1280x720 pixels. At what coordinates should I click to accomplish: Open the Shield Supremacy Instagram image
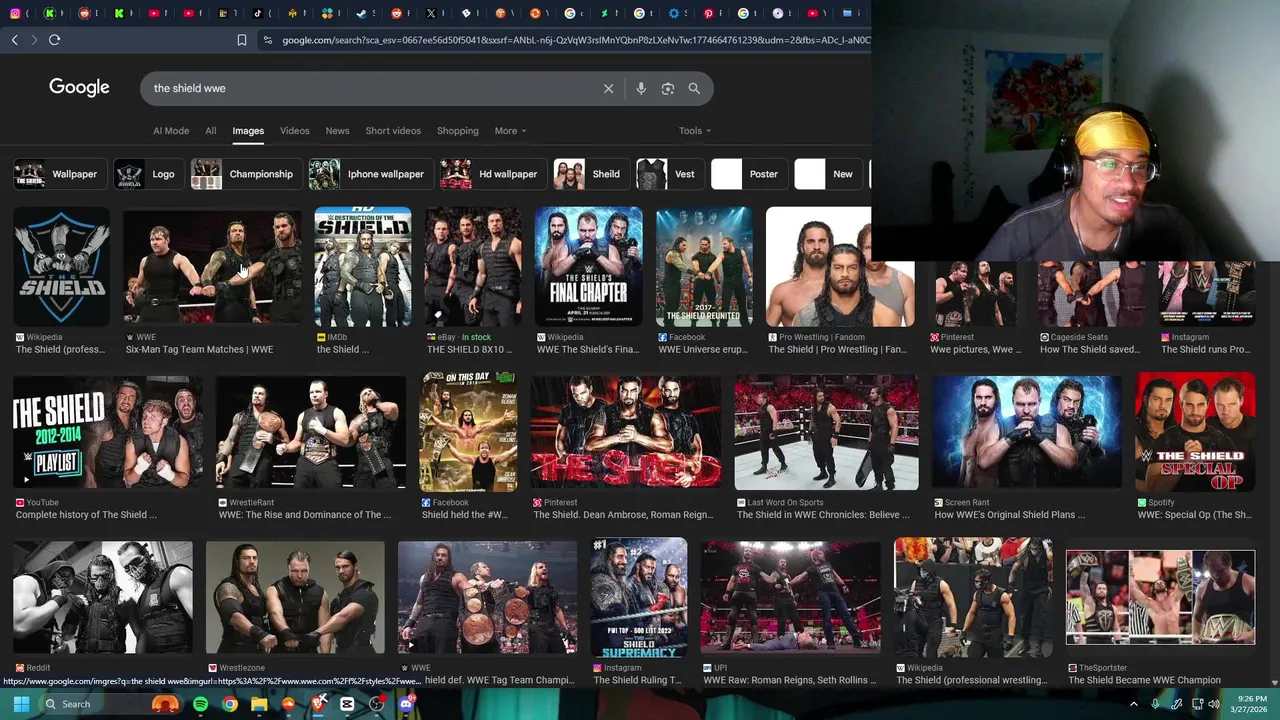pos(639,597)
